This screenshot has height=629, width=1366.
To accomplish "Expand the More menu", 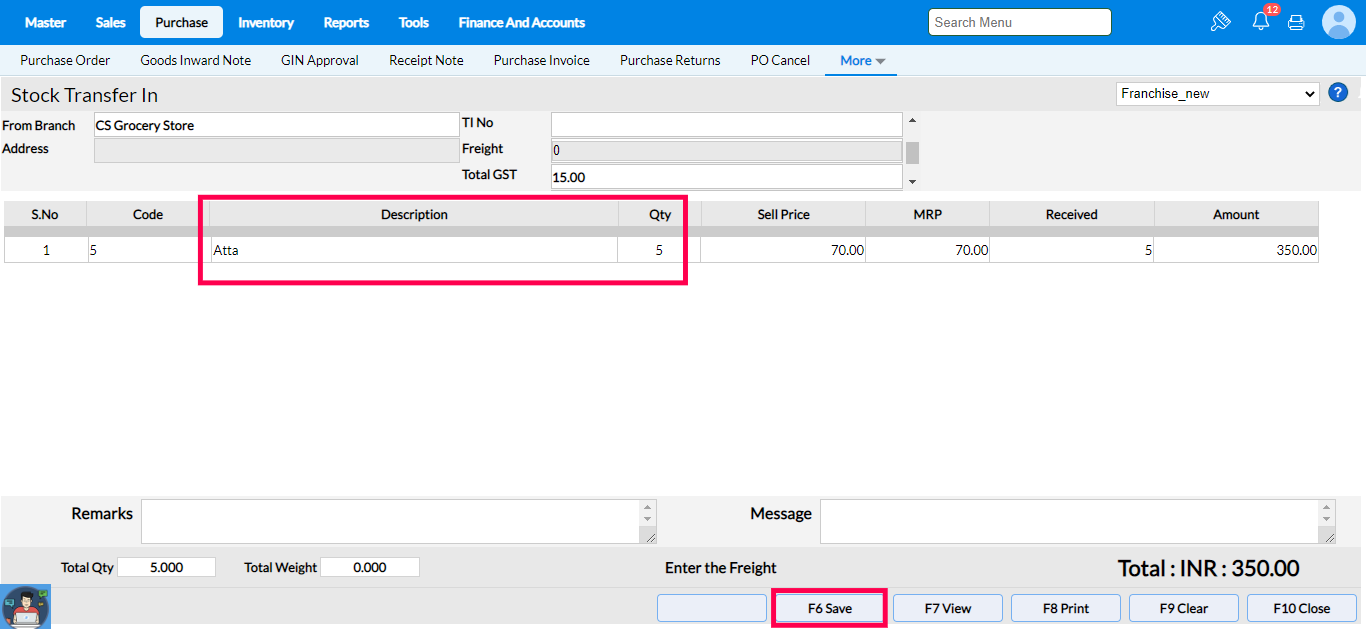I will pos(862,60).
